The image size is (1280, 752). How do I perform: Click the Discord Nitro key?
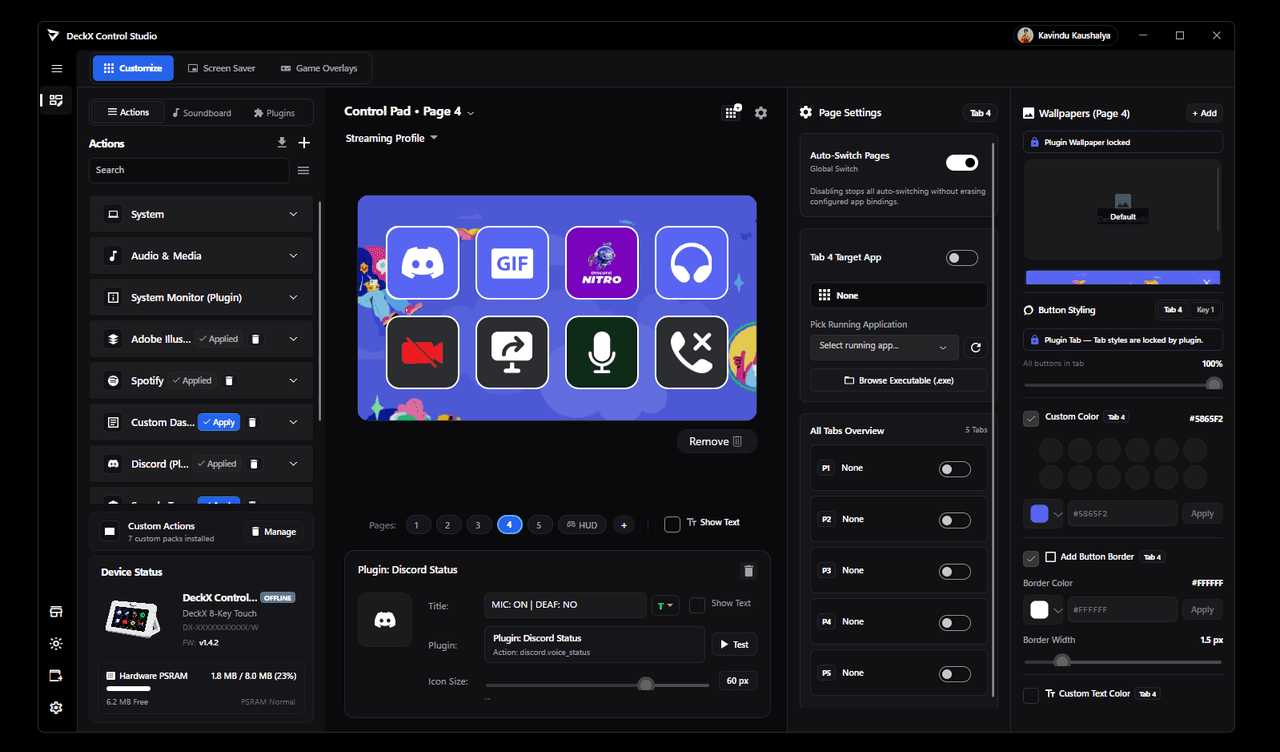coord(602,263)
